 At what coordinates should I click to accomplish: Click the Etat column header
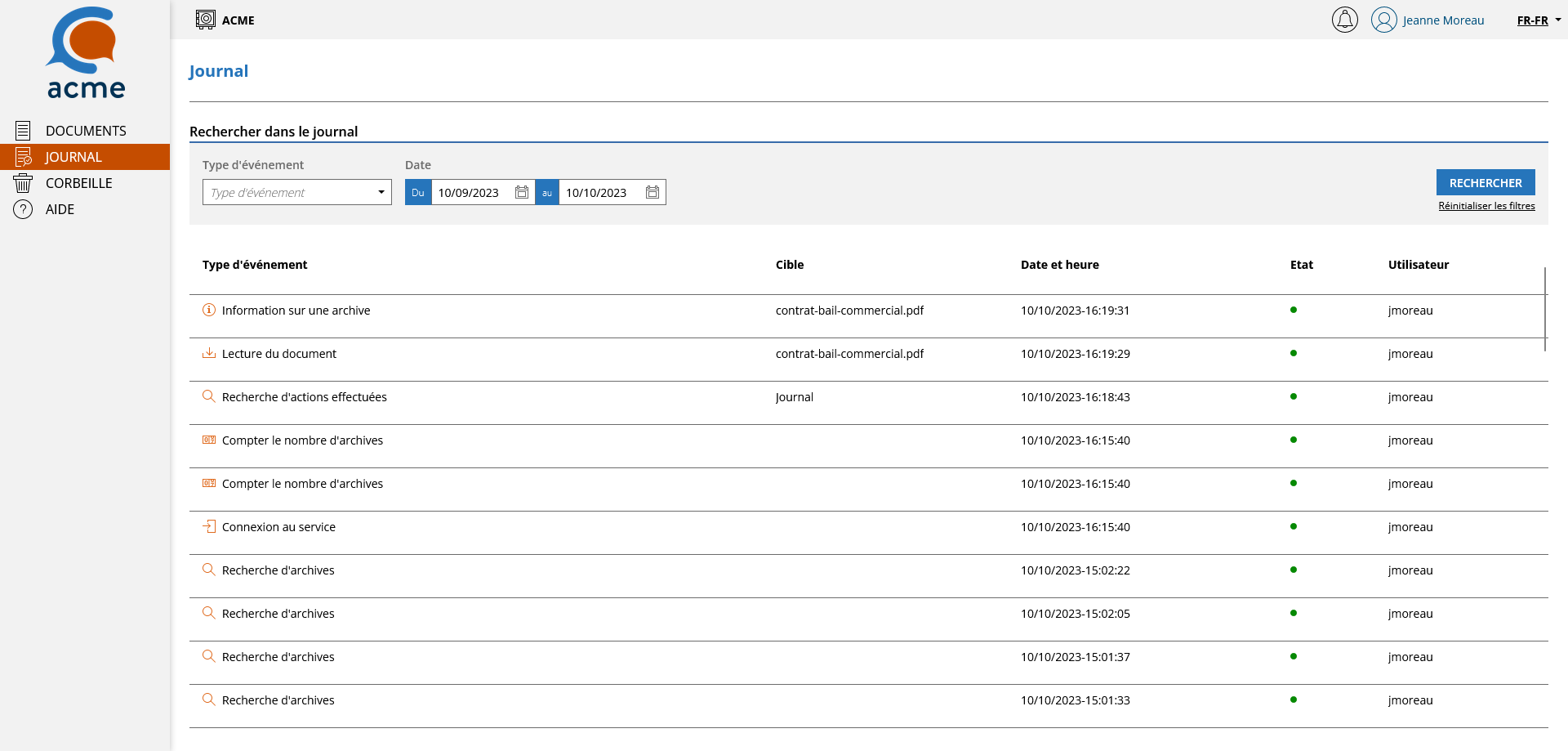(x=1302, y=265)
